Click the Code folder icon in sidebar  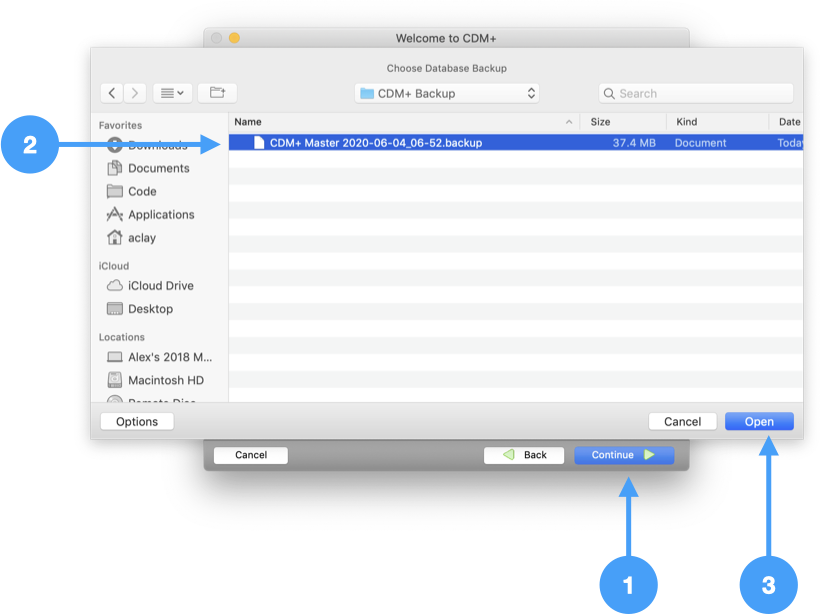click(x=115, y=191)
